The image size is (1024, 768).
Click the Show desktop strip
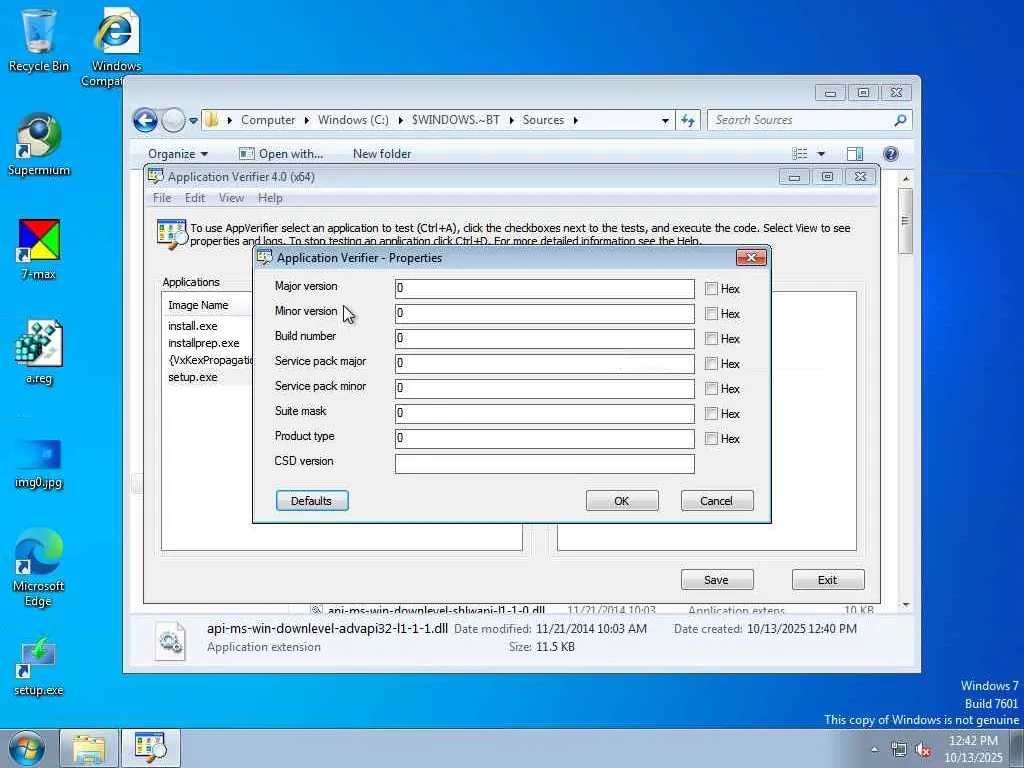[x=1017, y=748]
